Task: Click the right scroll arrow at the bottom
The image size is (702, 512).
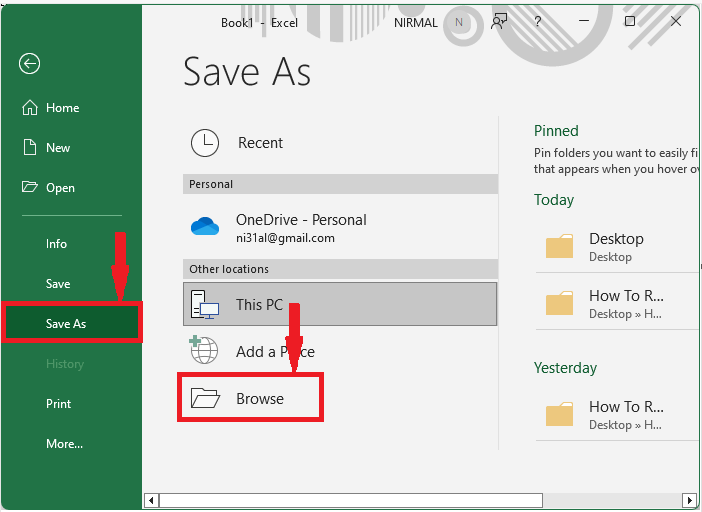Action: (x=689, y=500)
